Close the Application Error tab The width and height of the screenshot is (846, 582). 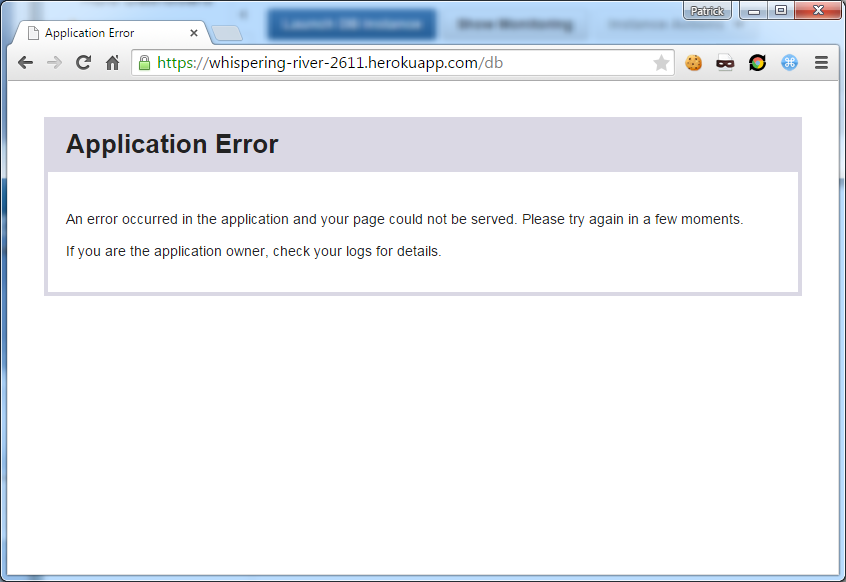pos(194,33)
